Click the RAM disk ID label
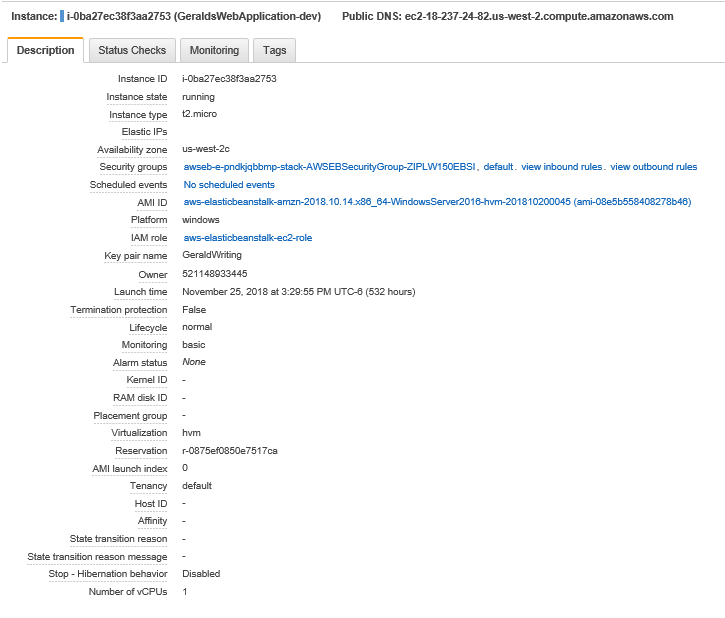725x618 pixels. click(140, 398)
